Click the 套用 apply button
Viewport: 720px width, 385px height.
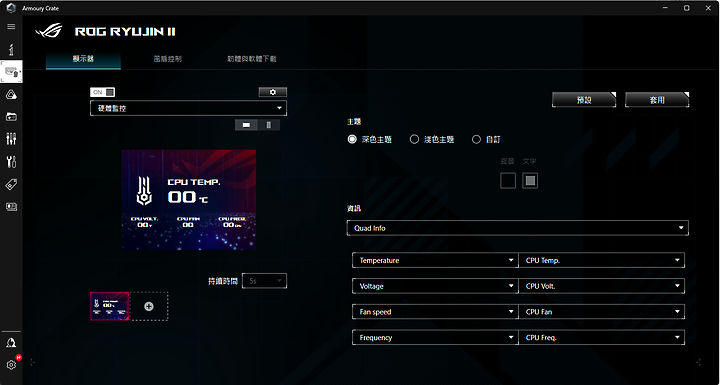coord(657,100)
